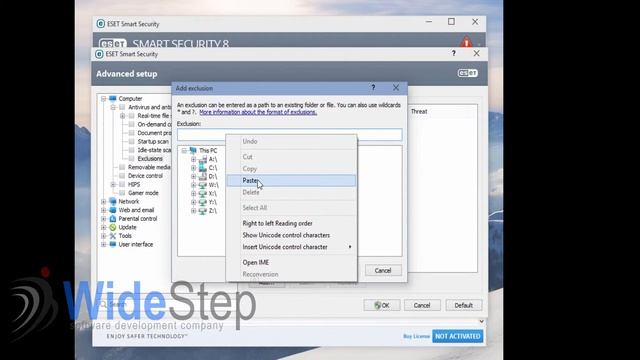Expand the D:\ drive node
This screenshot has width=640, height=360.
tap(193, 176)
